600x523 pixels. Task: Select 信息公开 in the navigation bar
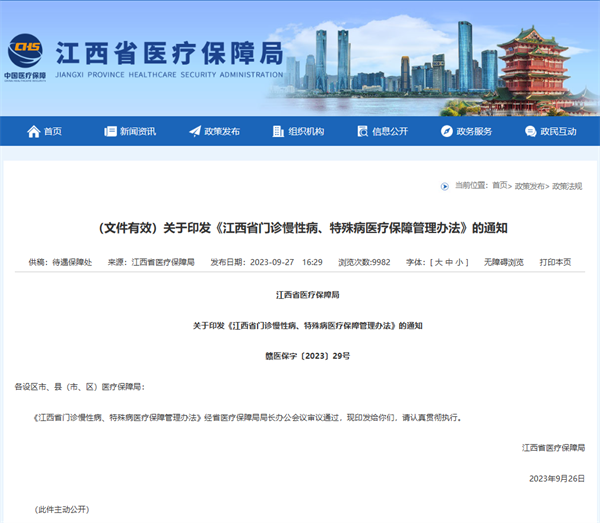point(390,131)
